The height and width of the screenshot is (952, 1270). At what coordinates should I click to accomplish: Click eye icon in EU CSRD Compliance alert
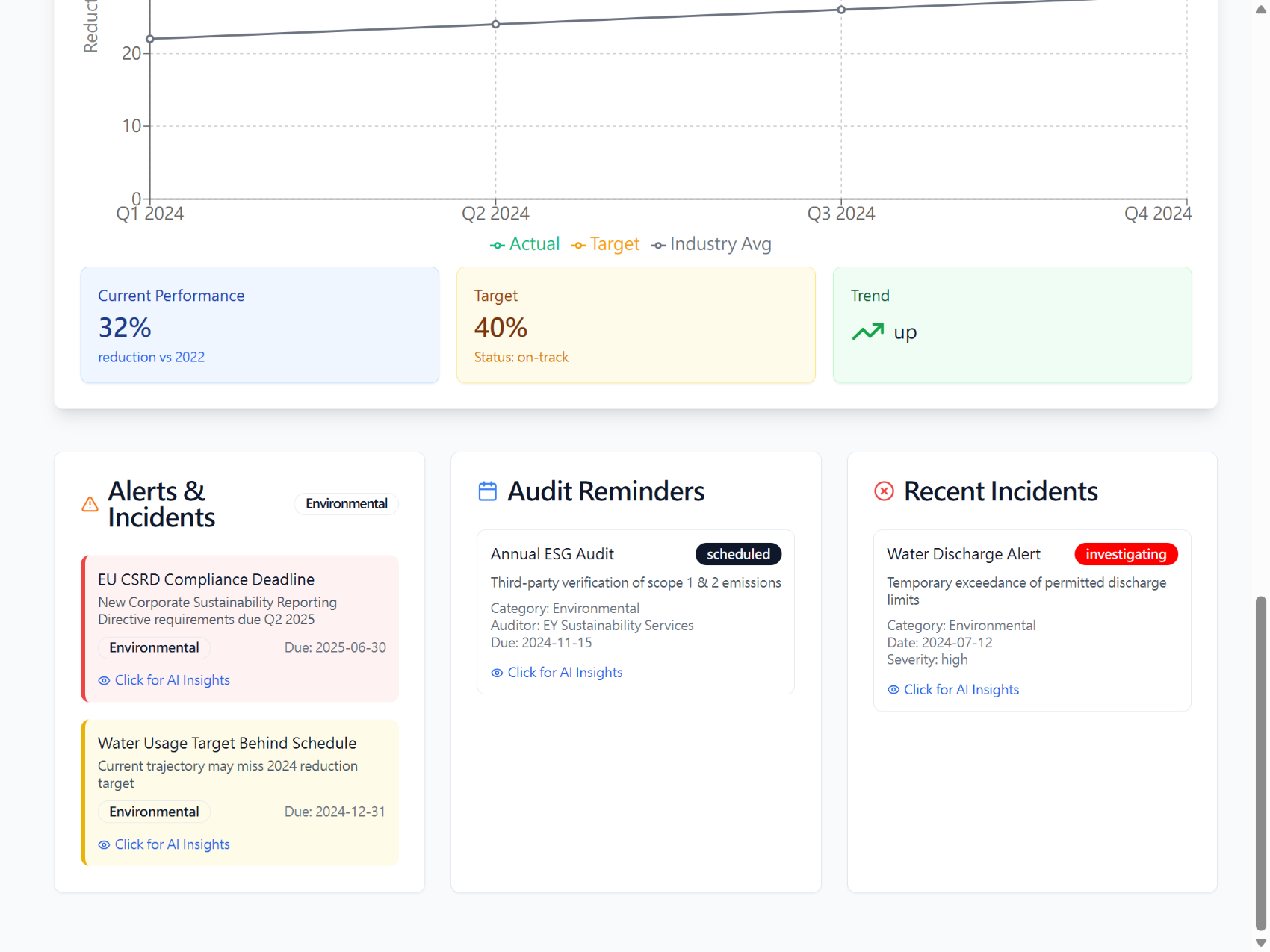(105, 681)
